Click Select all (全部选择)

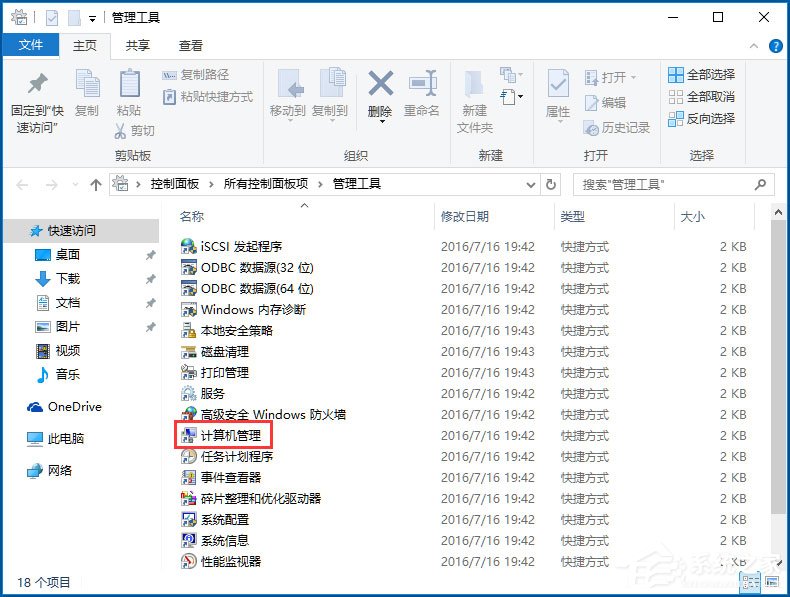coord(701,75)
